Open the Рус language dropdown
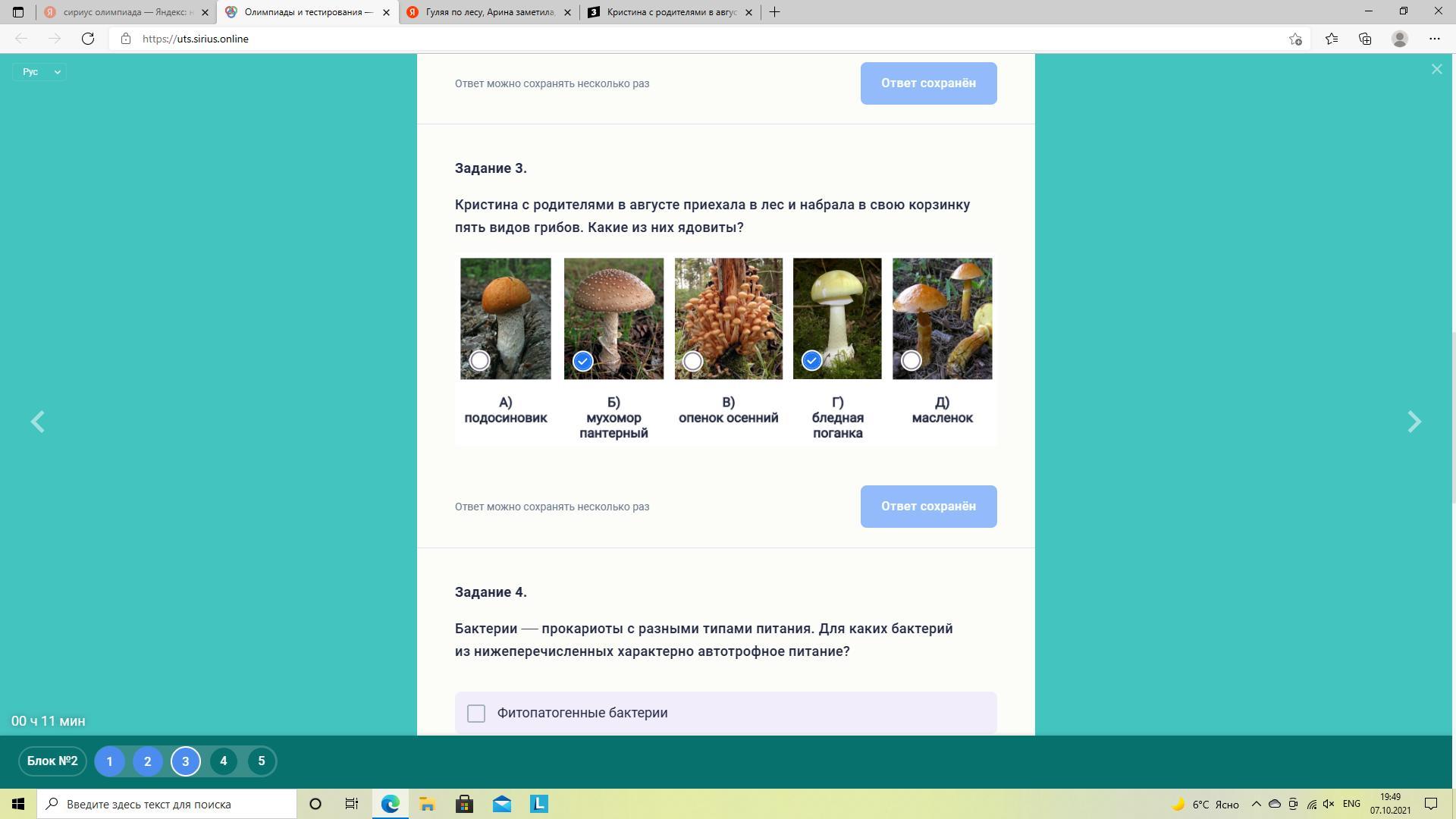This screenshot has width=1456, height=819. click(x=39, y=71)
